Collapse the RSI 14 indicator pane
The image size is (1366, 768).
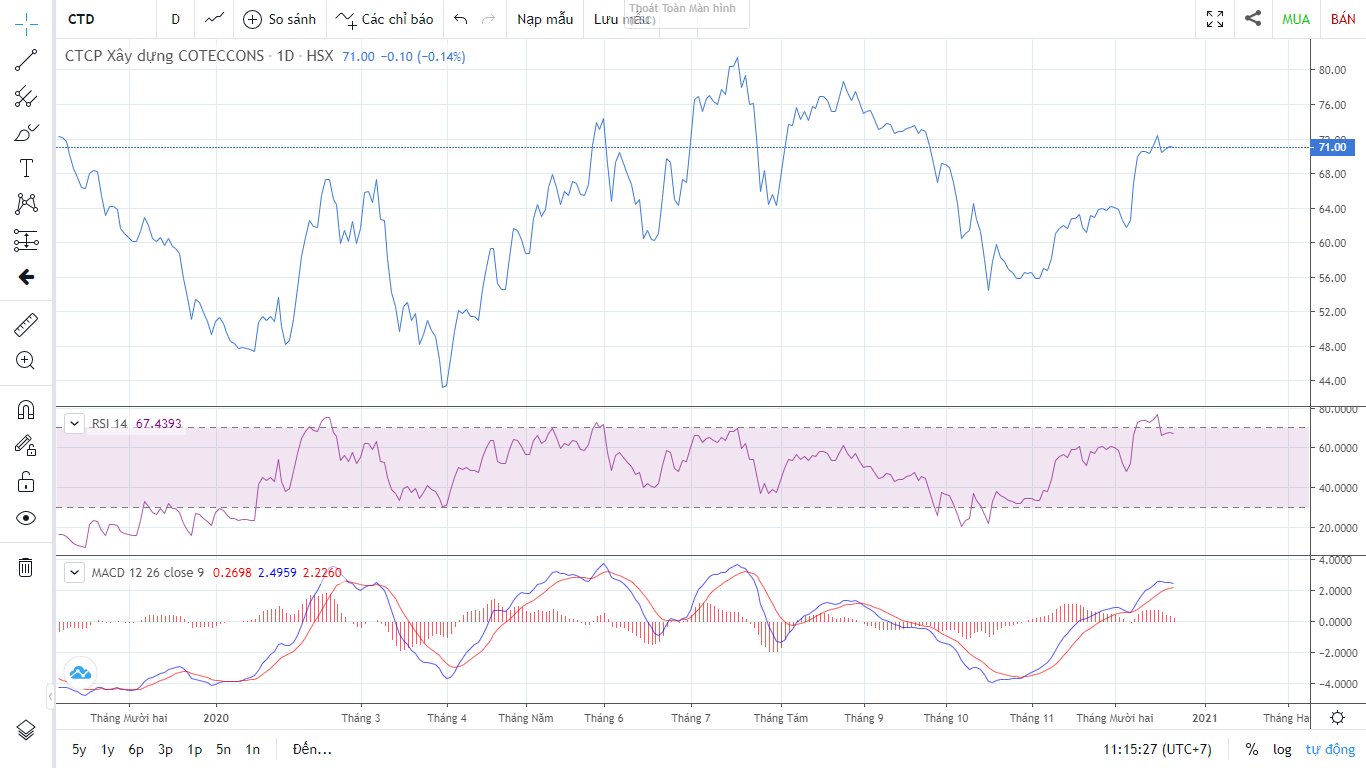pos(74,424)
